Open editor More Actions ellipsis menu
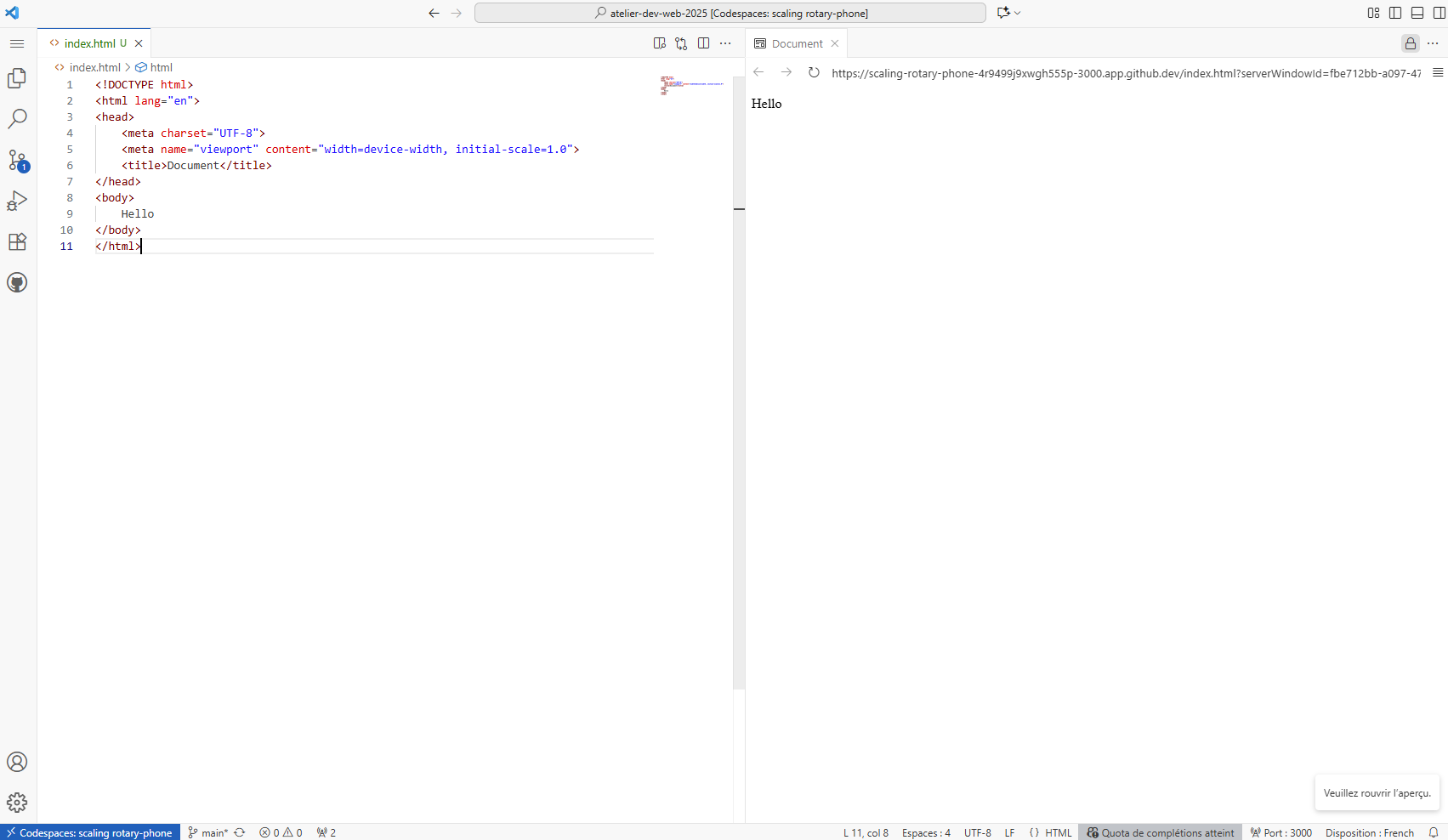 pos(725,43)
